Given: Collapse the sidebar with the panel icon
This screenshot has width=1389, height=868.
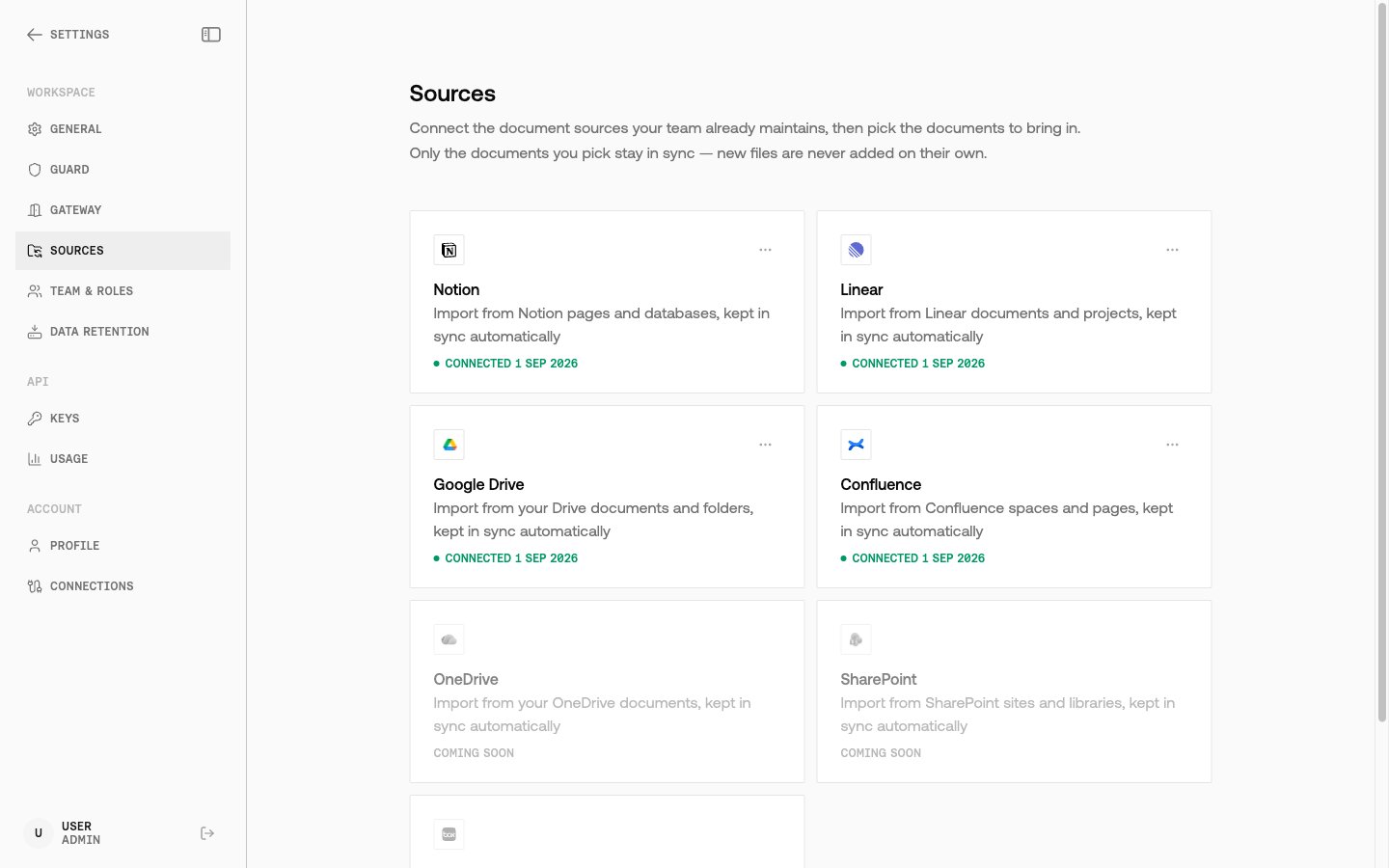Looking at the screenshot, I should click(211, 35).
